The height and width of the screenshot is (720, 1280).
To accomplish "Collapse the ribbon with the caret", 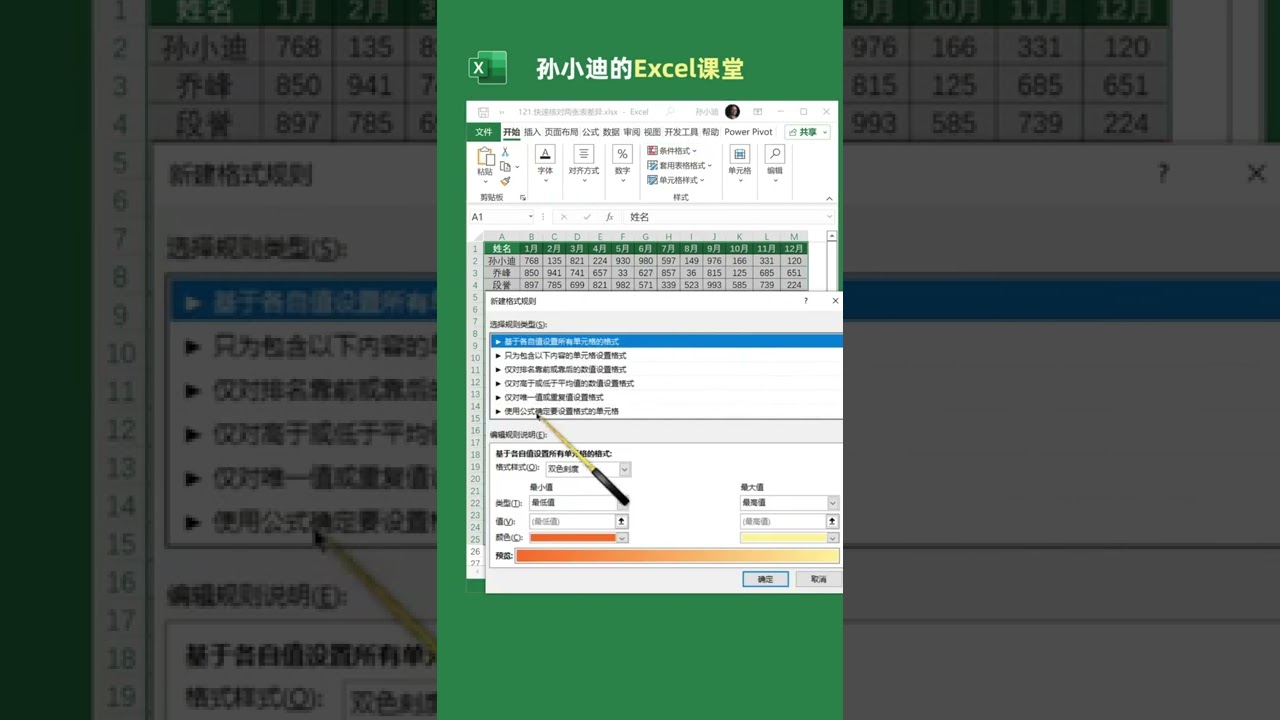I will tap(829, 198).
